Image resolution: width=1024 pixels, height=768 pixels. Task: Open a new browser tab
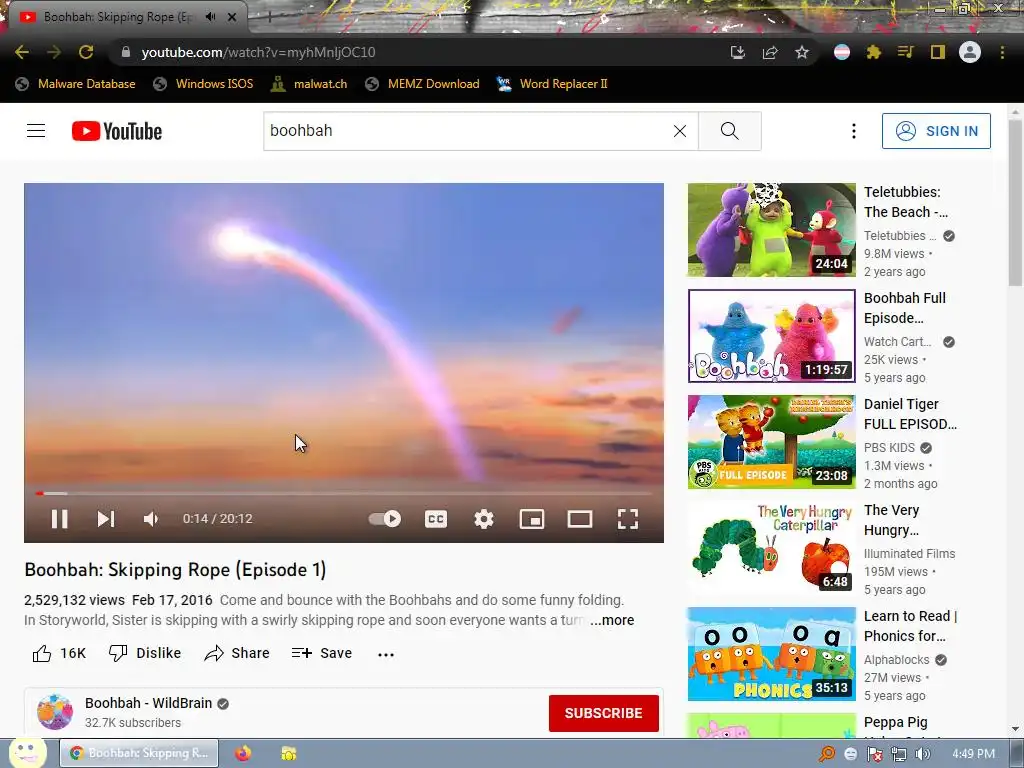[x=269, y=17]
